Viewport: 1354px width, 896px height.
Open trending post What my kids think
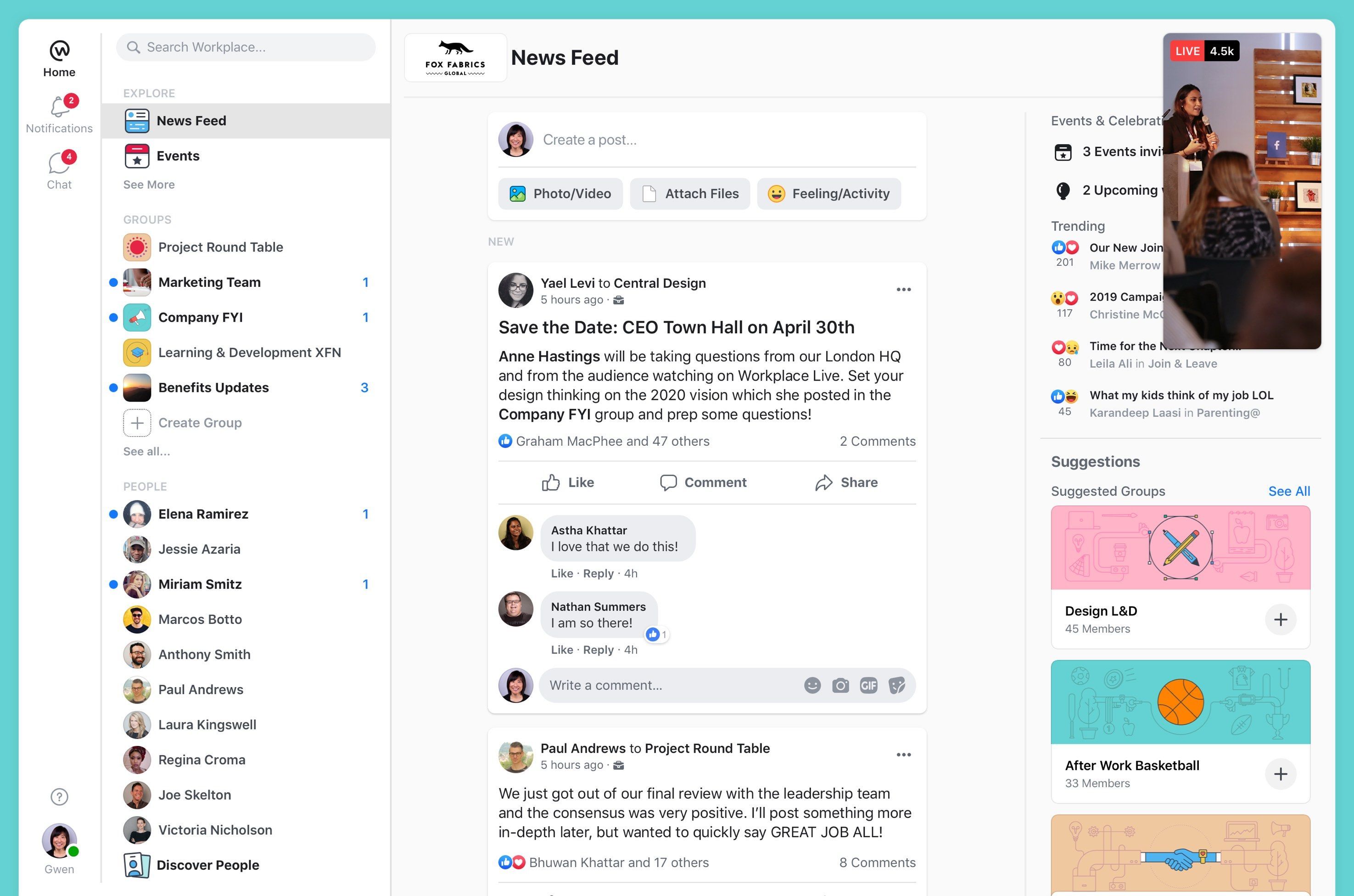(1181, 395)
